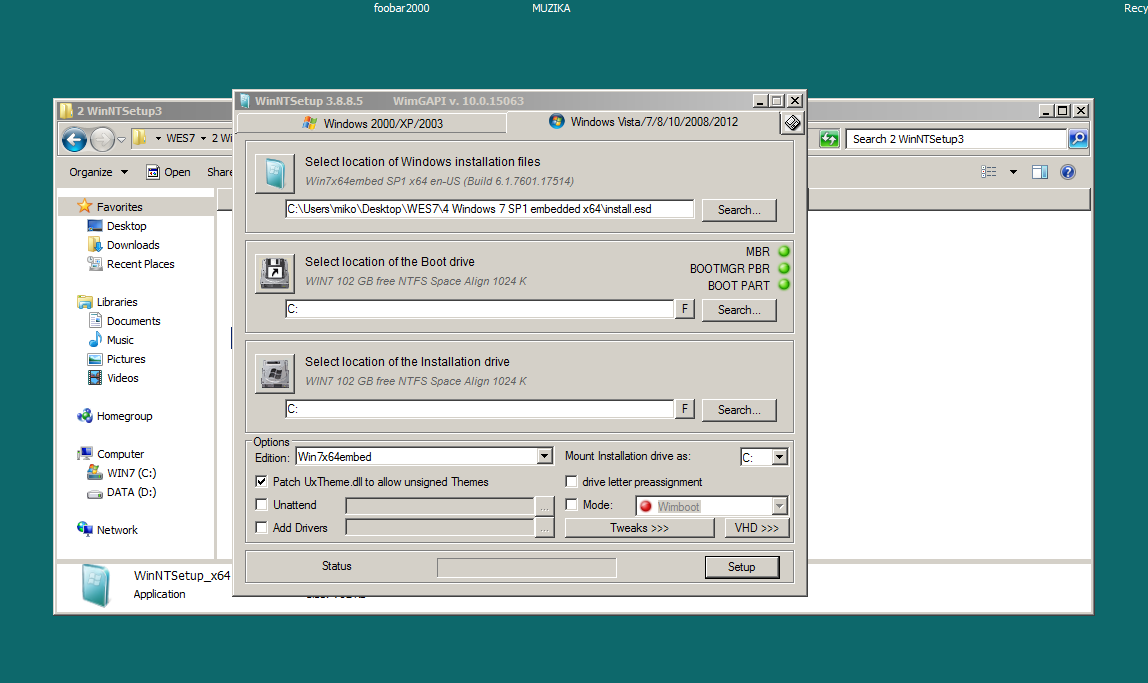Viewport: 1148px width, 683px height.
Task: Click the F format button for the Boot drive
Action: (685, 309)
